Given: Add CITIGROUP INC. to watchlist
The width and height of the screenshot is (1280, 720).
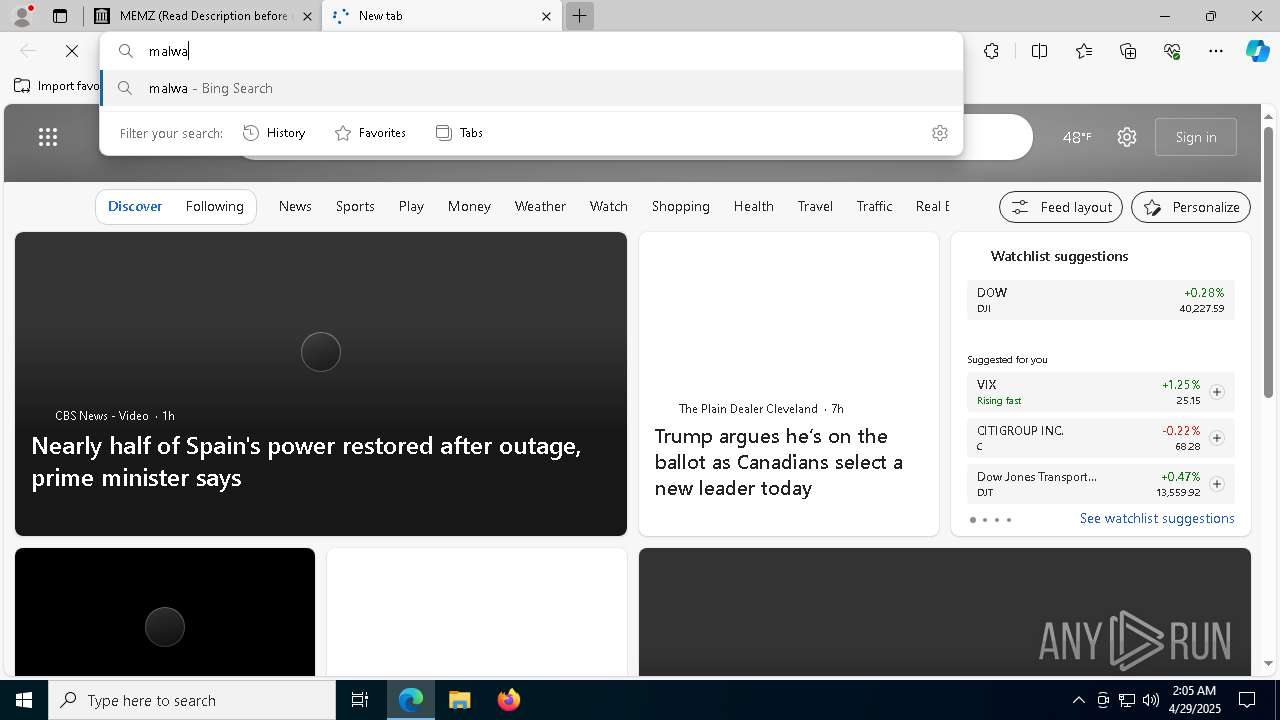Looking at the screenshot, I should 1216,438.
